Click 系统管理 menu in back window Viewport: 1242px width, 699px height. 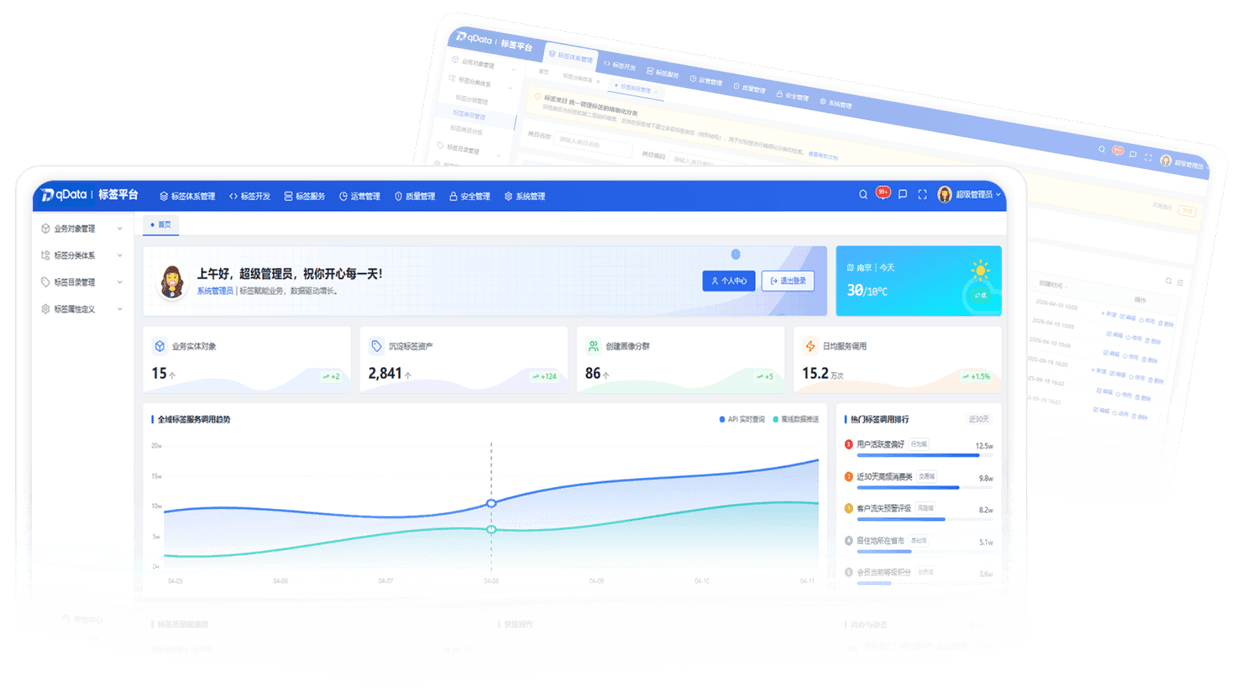836,103
